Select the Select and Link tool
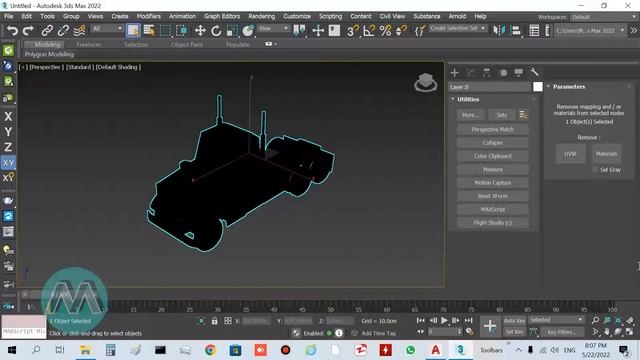640x360 pixels. point(47,31)
